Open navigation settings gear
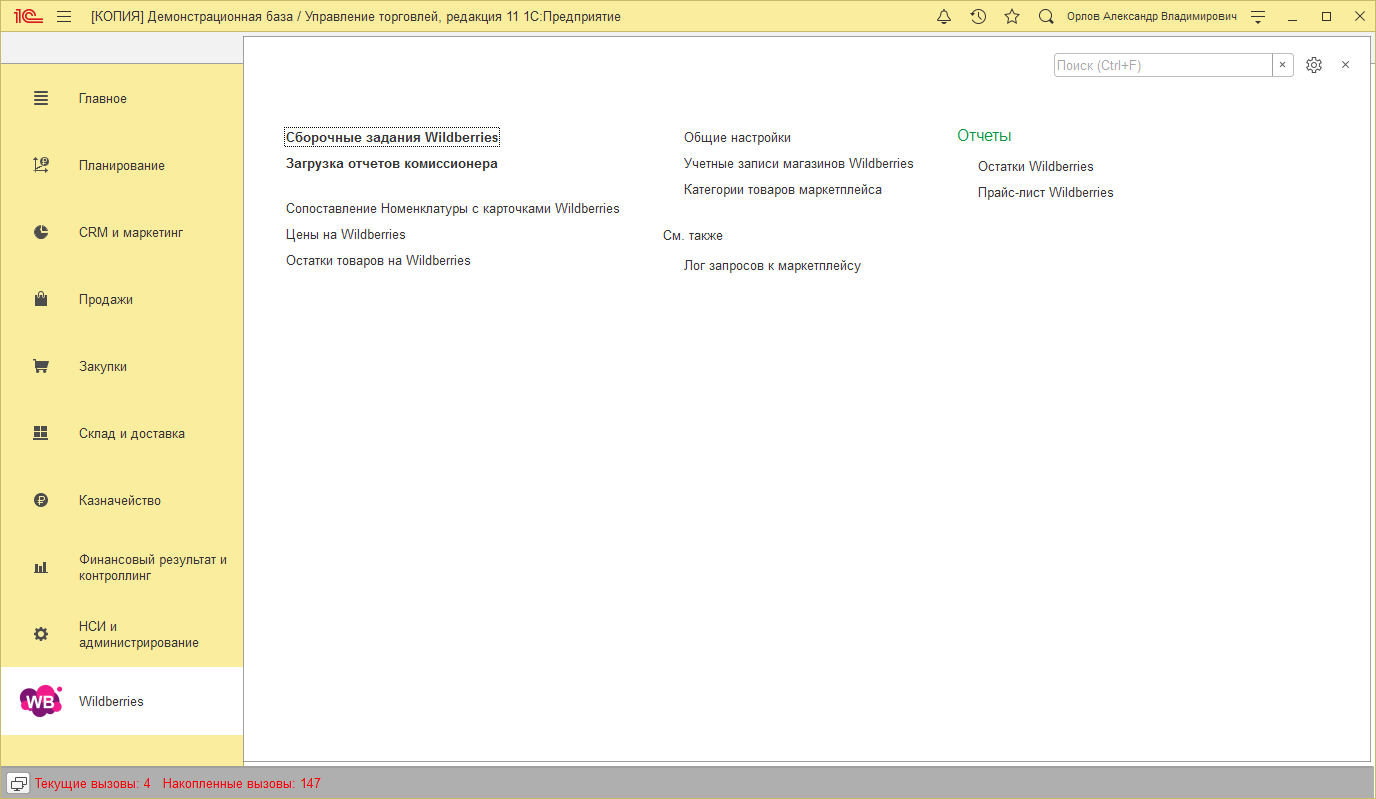This screenshot has height=799, width=1376. pos(1314,65)
